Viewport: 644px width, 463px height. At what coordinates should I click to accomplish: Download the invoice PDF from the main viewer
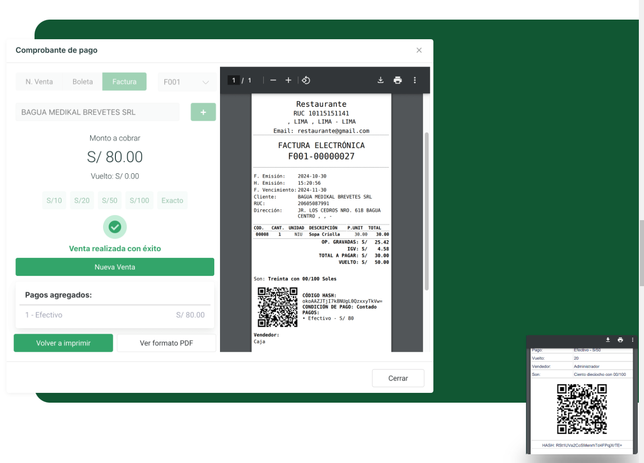(x=380, y=80)
